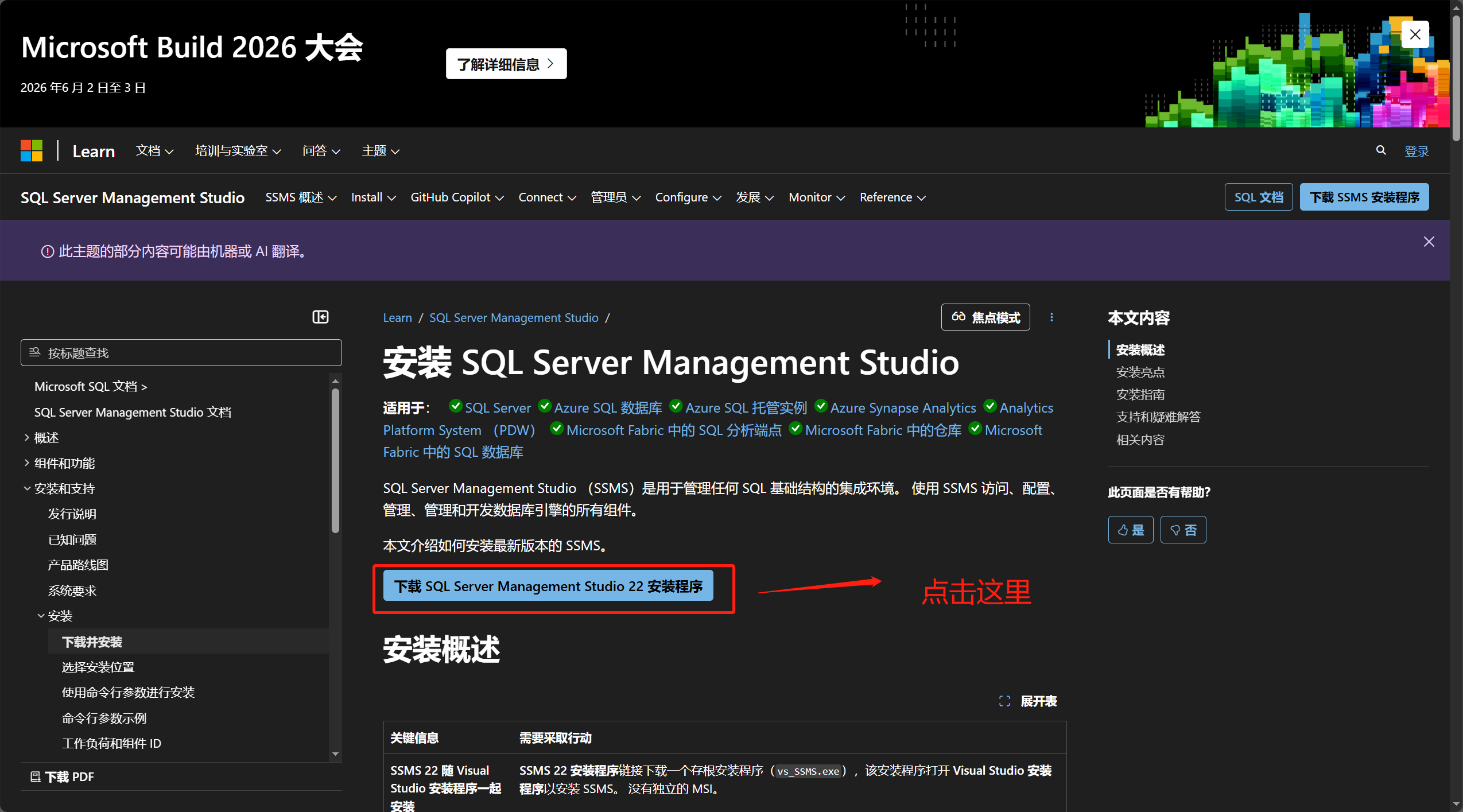Click the Microsoft logo icon
Image resolution: width=1463 pixels, height=812 pixels.
32,151
